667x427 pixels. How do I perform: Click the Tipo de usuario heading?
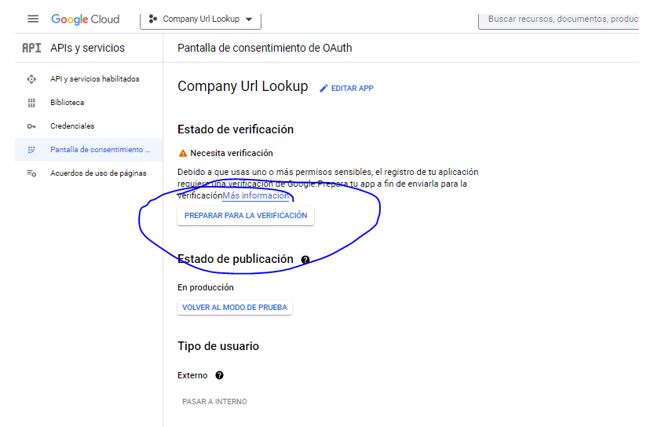coord(218,346)
